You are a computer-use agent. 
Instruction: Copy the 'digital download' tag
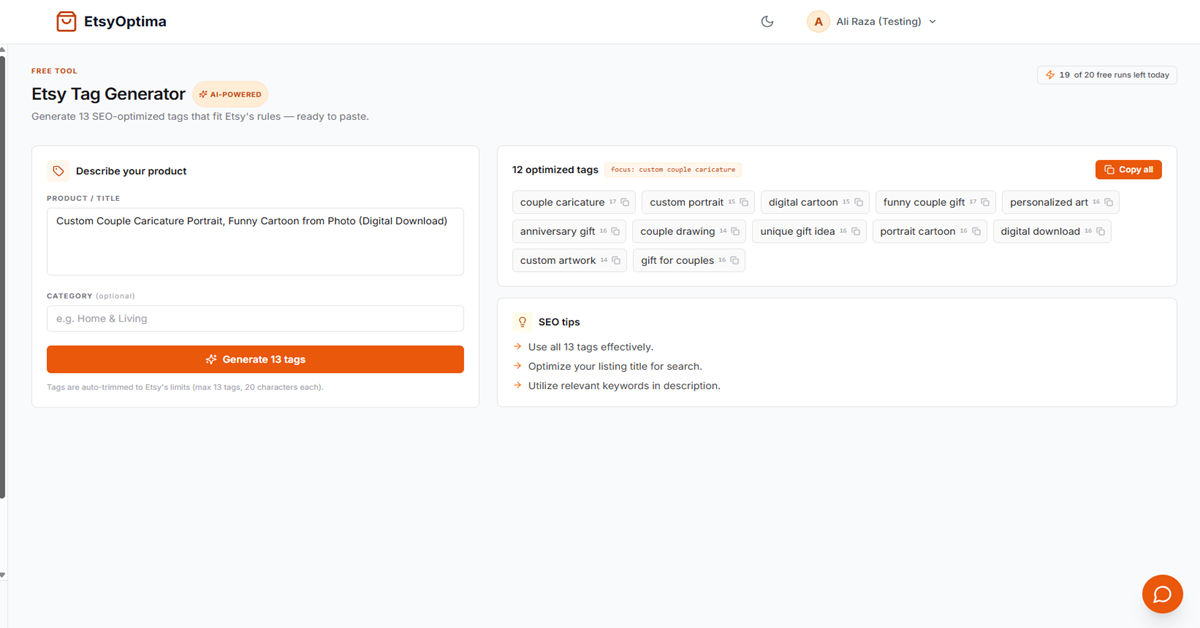1101,232
